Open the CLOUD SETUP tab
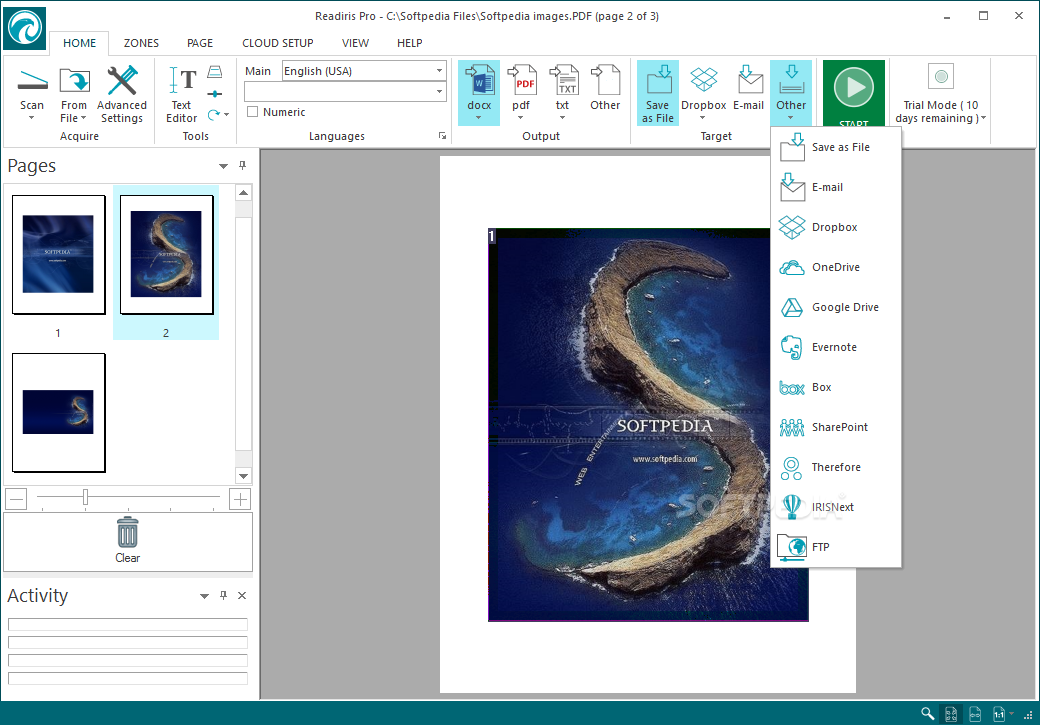This screenshot has height=725, width=1040. tap(278, 43)
